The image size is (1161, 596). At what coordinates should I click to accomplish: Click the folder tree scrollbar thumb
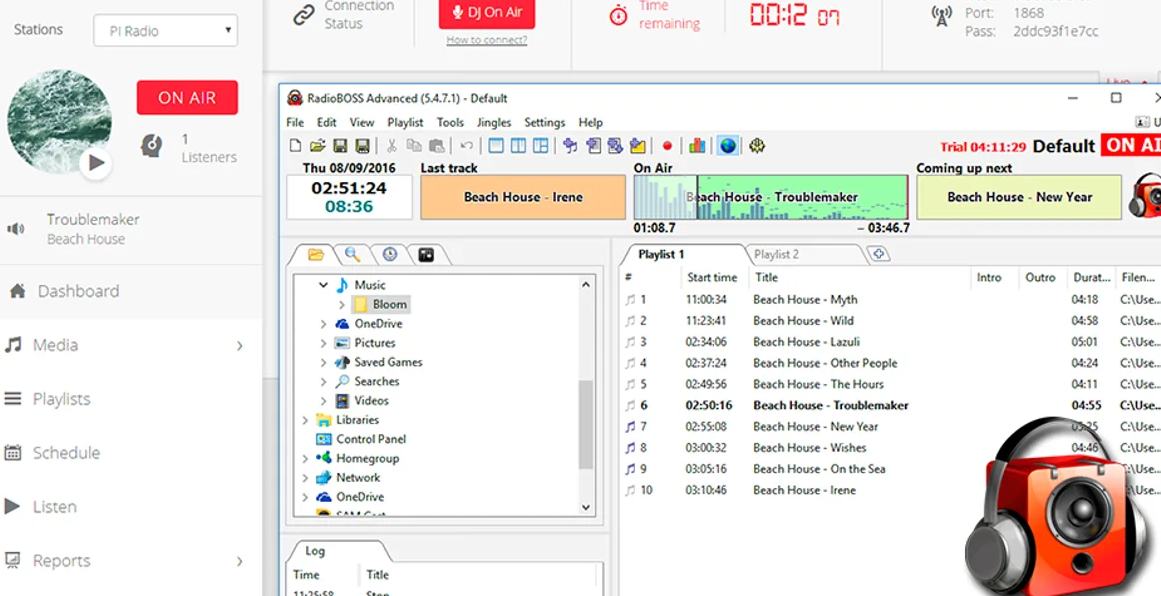click(x=586, y=425)
